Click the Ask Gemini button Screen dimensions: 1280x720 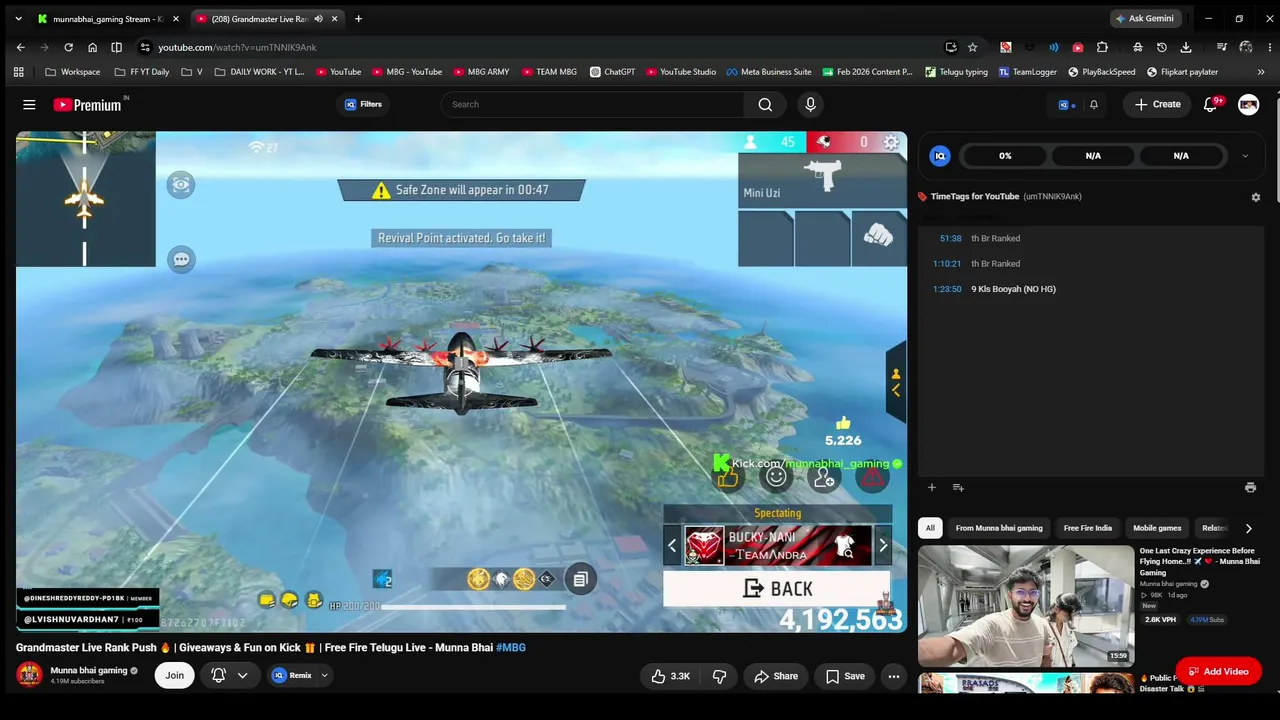coord(1146,19)
